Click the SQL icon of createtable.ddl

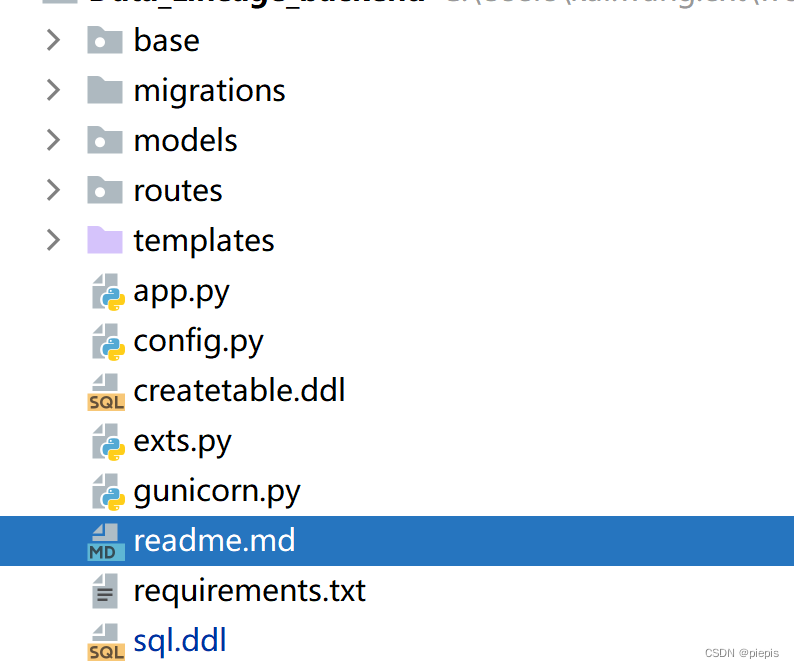(x=106, y=392)
